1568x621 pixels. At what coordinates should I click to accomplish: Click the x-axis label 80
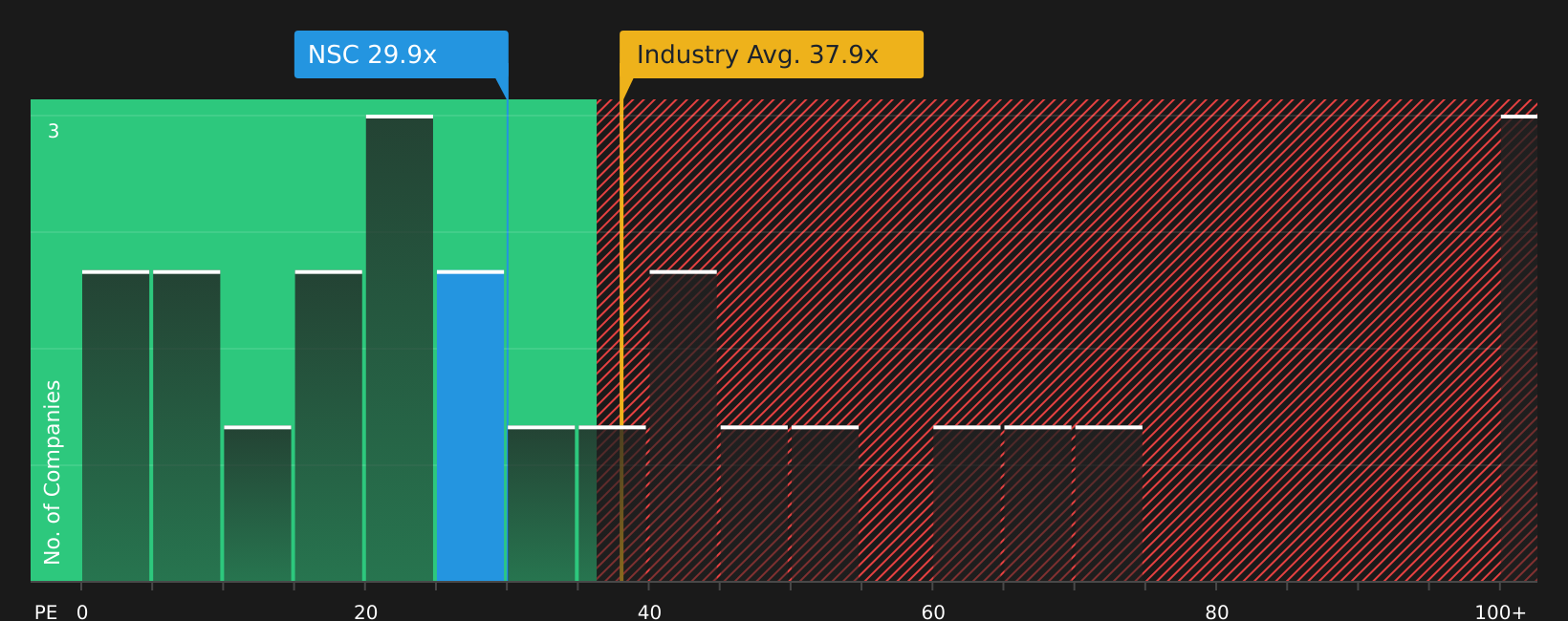click(x=1217, y=611)
